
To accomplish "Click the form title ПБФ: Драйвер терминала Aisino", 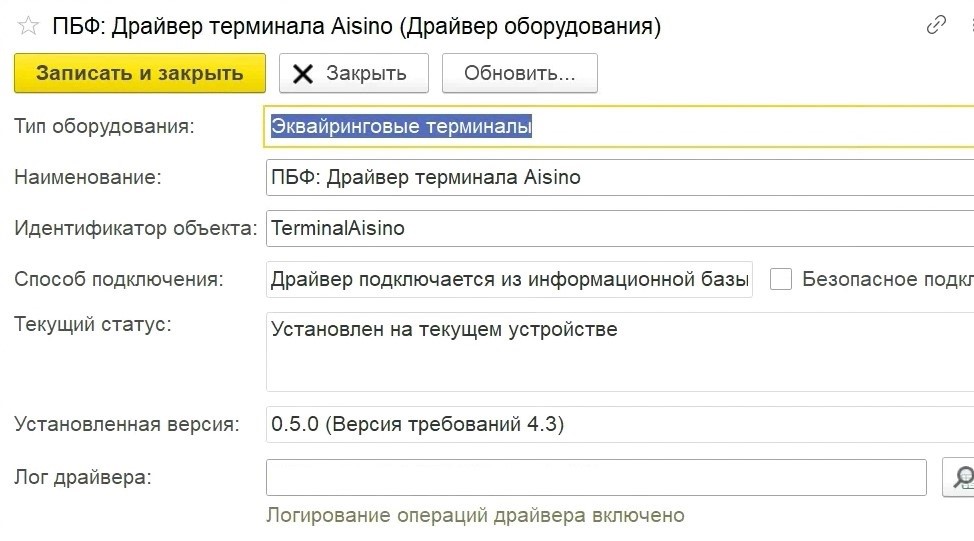I will (356, 27).
